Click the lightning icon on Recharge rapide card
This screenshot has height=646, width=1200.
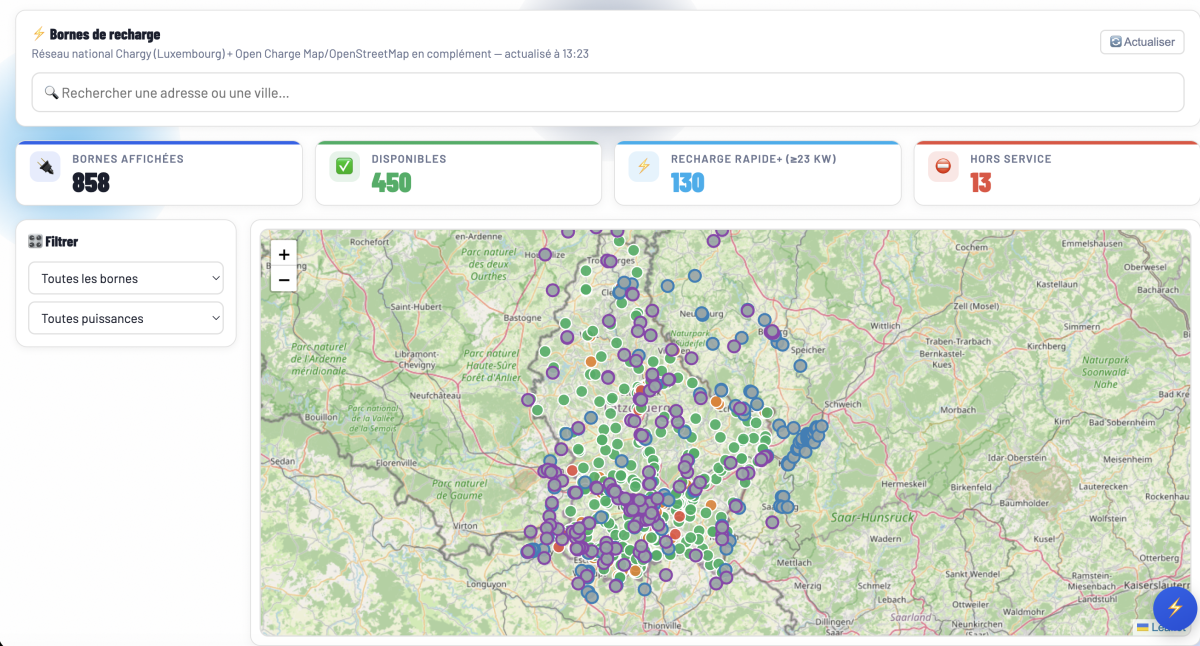[644, 166]
